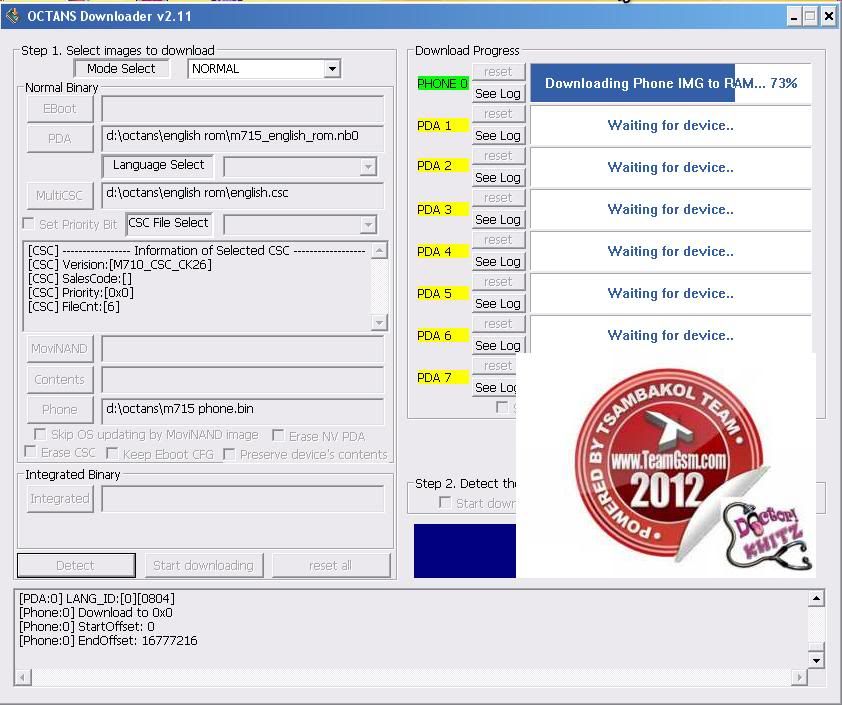Click the green PHONE 0 status label

click(442, 84)
